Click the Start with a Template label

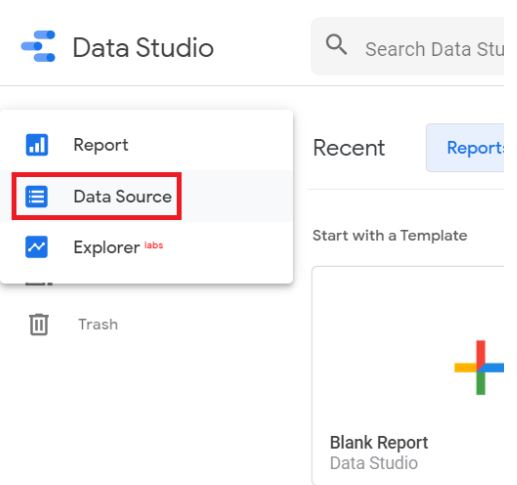pos(390,236)
